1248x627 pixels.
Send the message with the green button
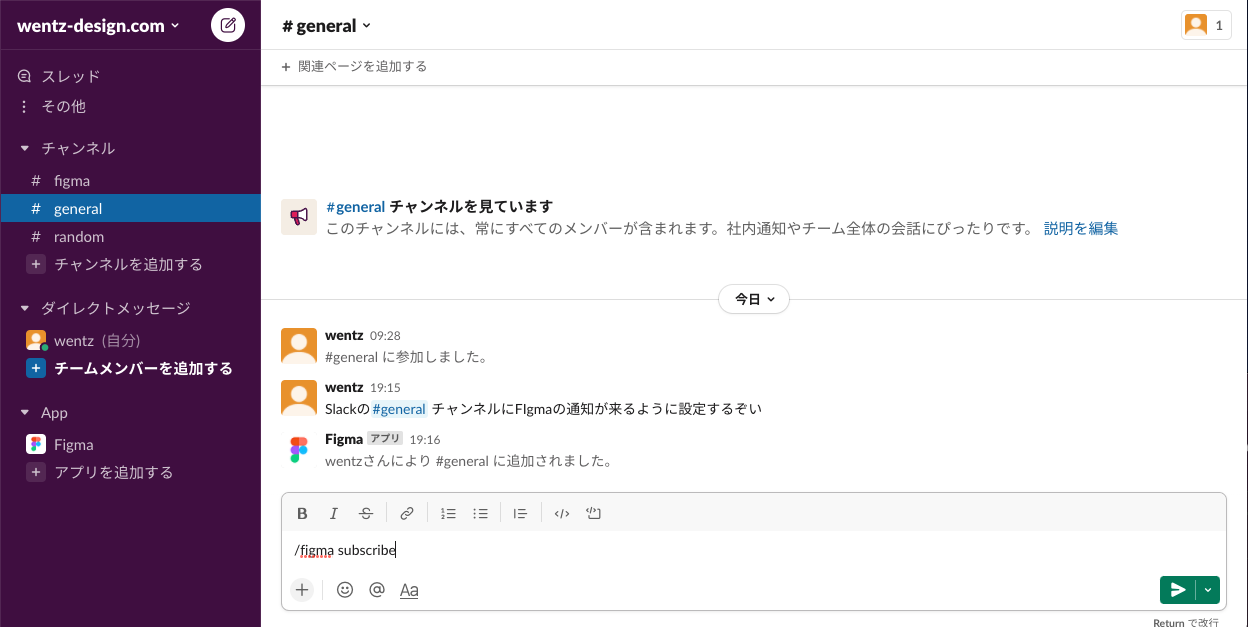point(1178,590)
